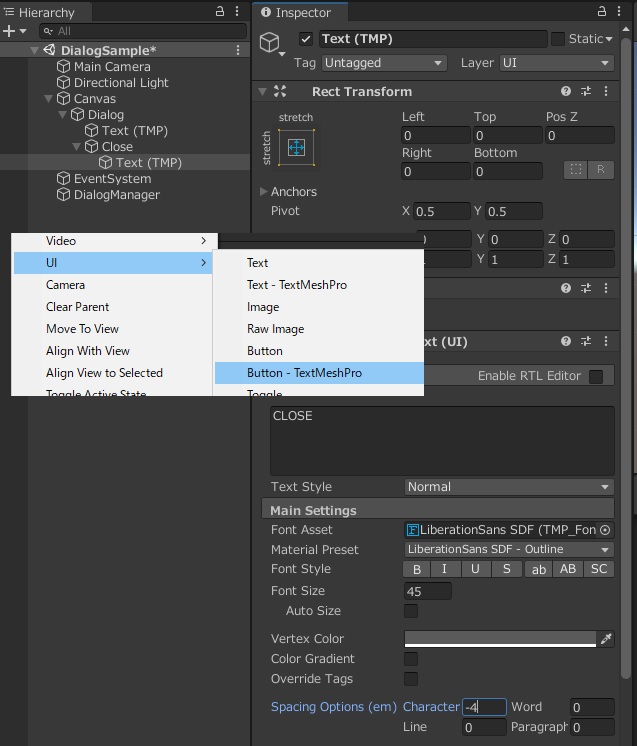Toggle Italic font style

click(445, 569)
